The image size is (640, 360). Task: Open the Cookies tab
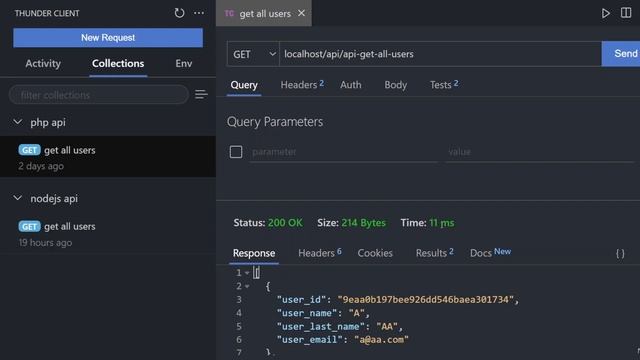[375, 253]
